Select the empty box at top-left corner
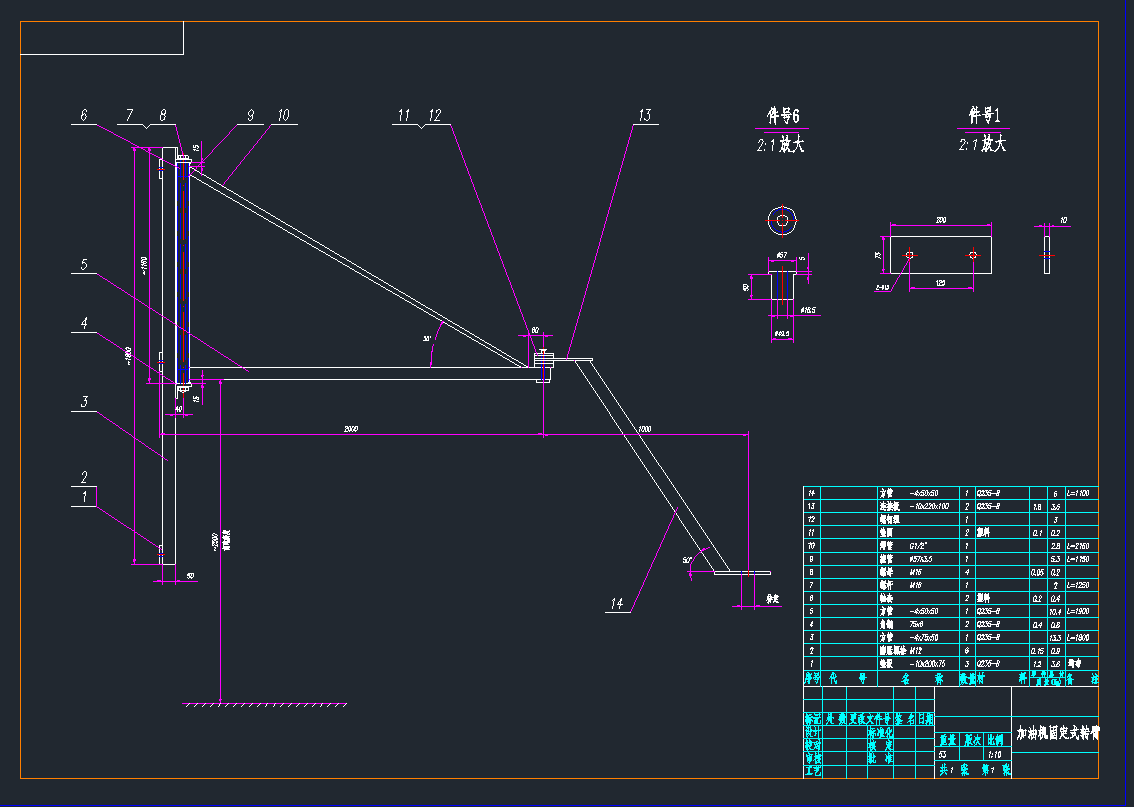This screenshot has height=807, width=1134. click(102, 38)
